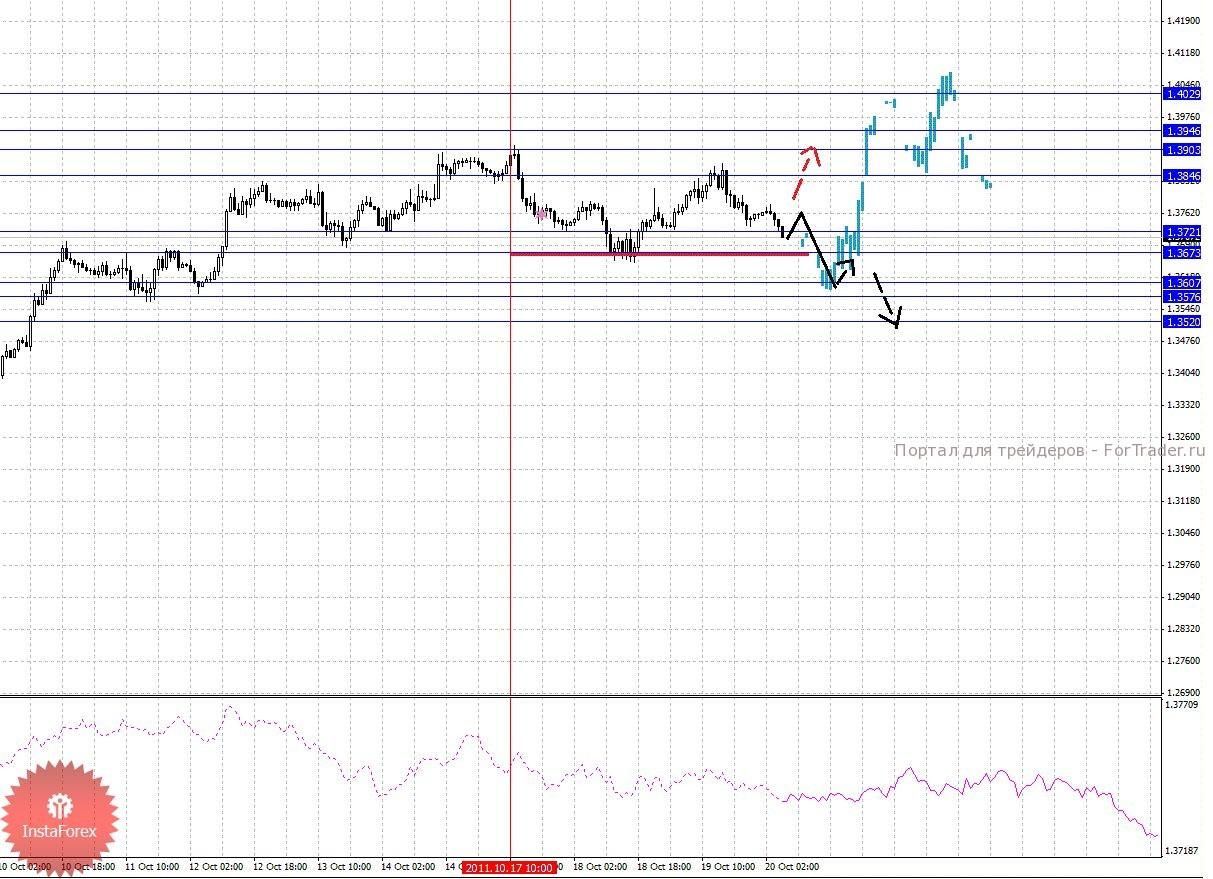Click the 12 Oct 18:00 time axis label
The width and height of the screenshot is (1213, 879).
(280, 867)
